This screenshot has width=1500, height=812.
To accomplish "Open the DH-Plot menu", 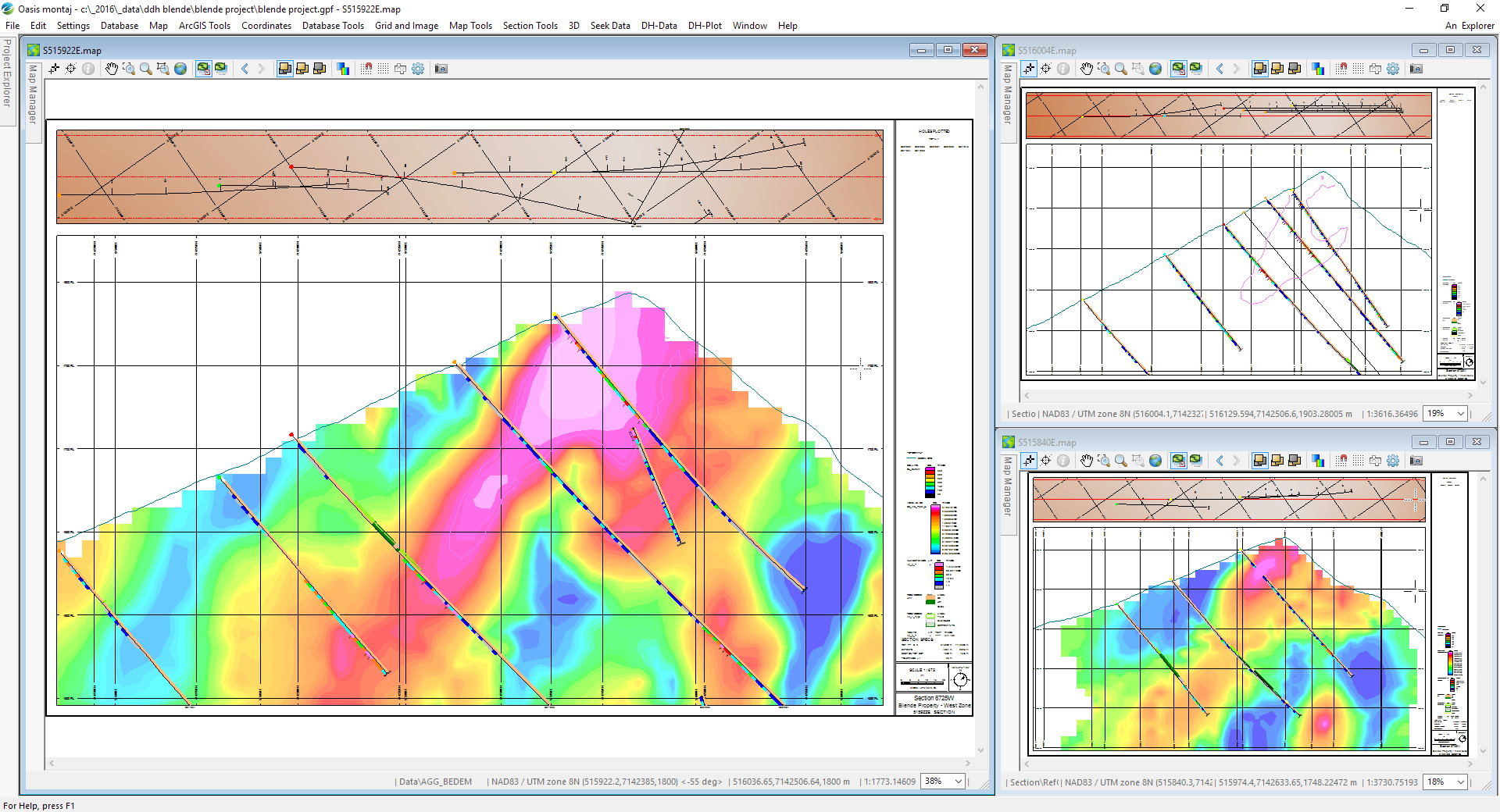I will point(704,26).
